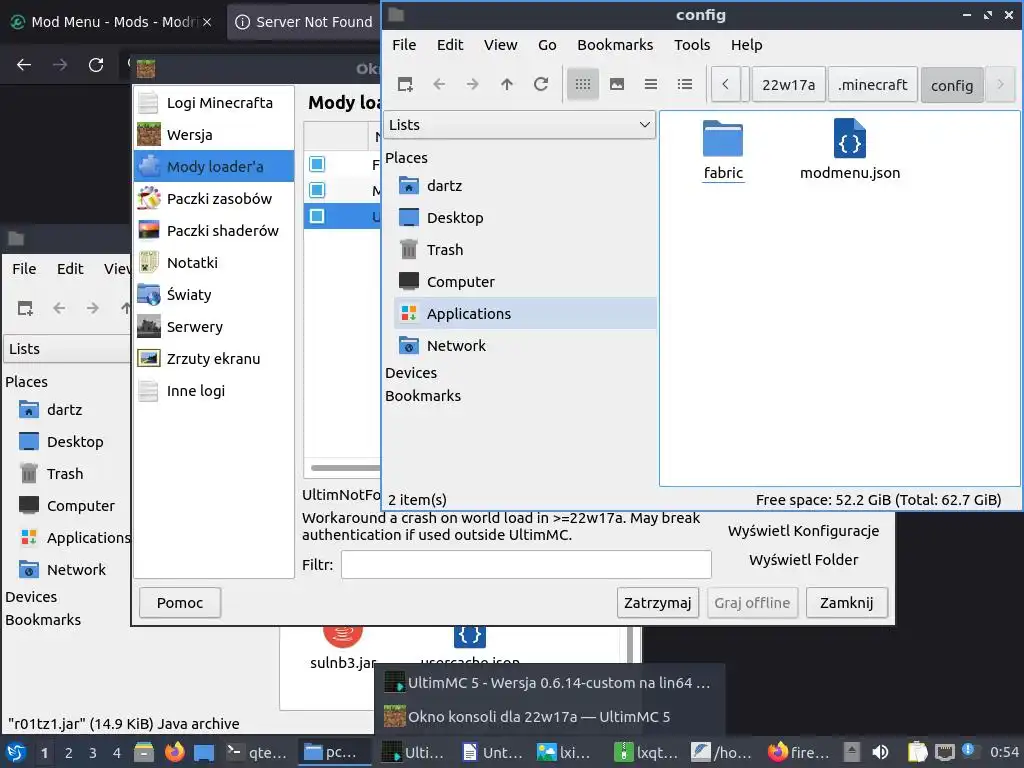
Task: Open Wersja page in UltimMC sidebar
Action: coord(214,135)
